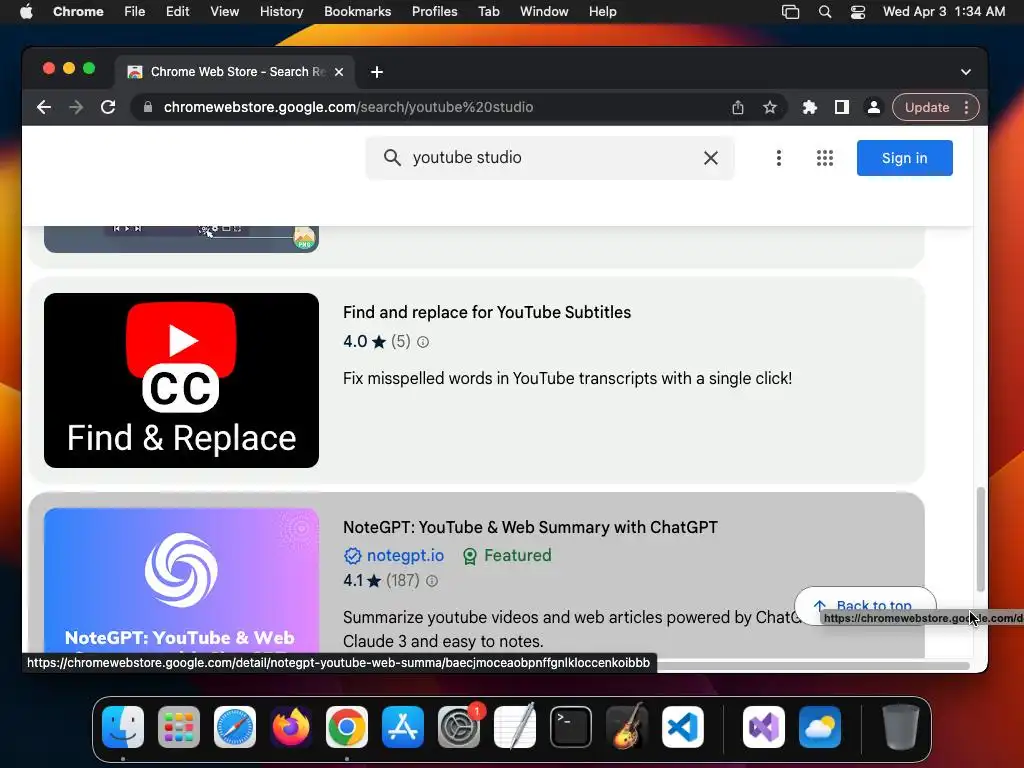The width and height of the screenshot is (1024, 768).
Task: Open the Profiles menu
Action: pyautogui.click(x=434, y=12)
